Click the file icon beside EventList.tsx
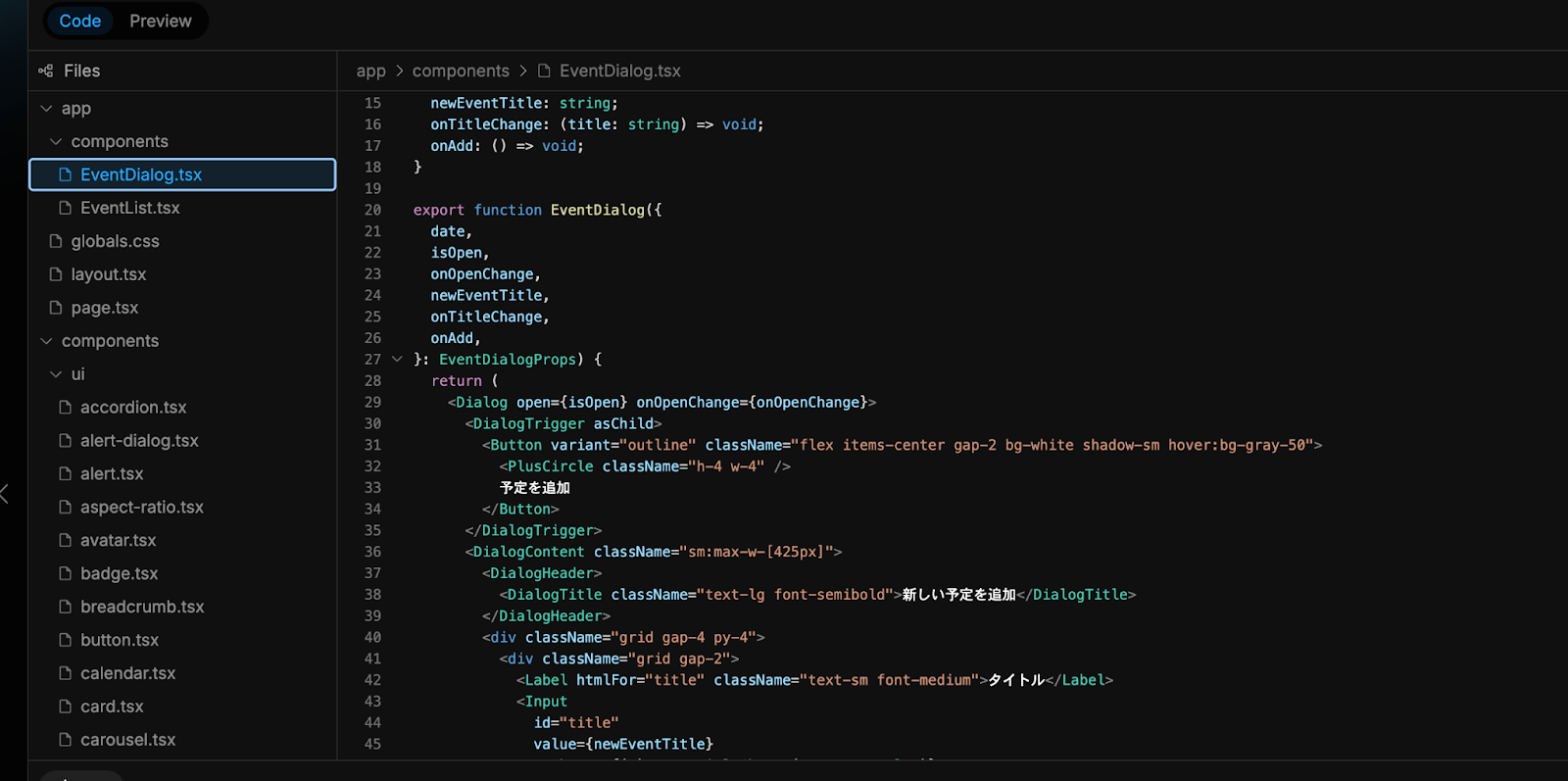The height and width of the screenshot is (781, 1568). pos(66,208)
